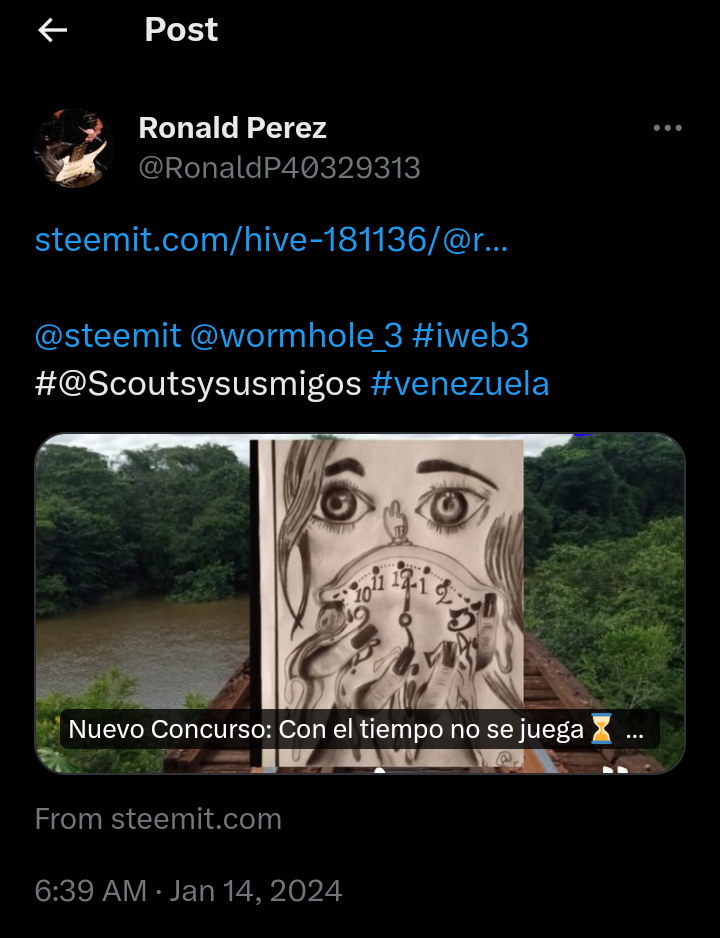Image resolution: width=720 pixels, height=938 pixels.
Task: Visit the @RonaldP40329313 handle
Action: pos(279,168)
